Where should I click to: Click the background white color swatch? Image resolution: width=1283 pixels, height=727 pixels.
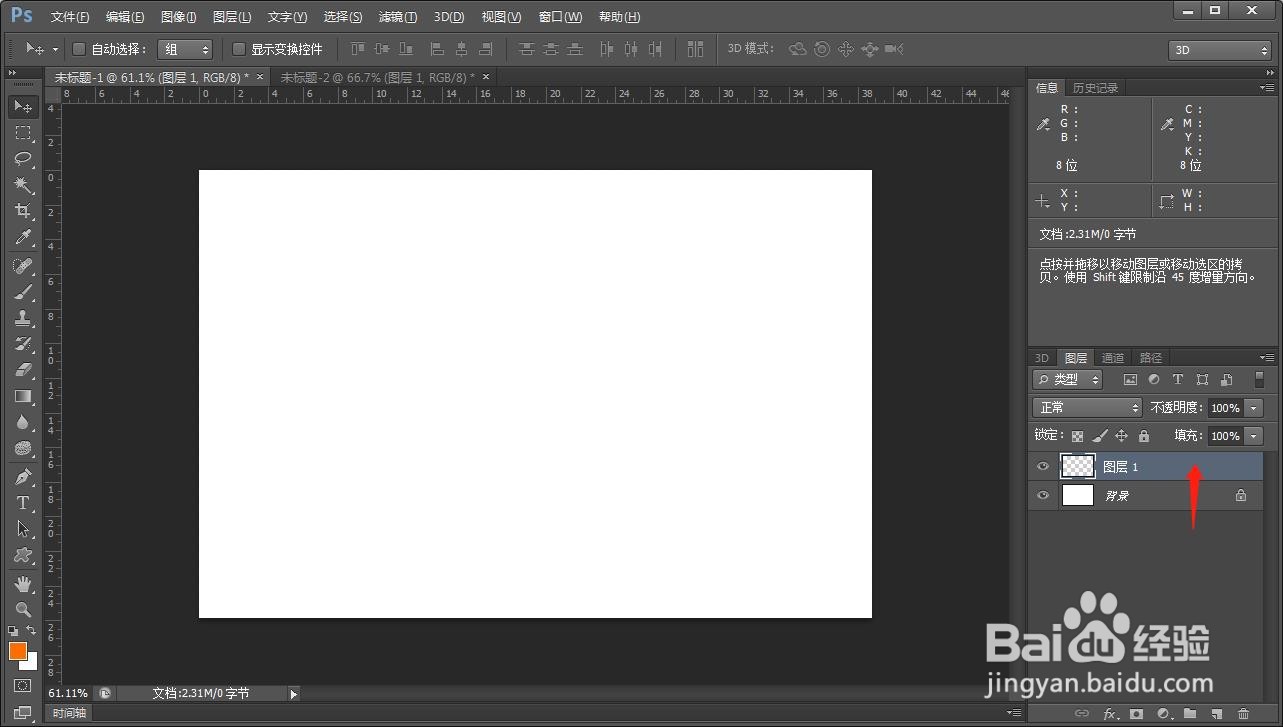tap(32, 664)
